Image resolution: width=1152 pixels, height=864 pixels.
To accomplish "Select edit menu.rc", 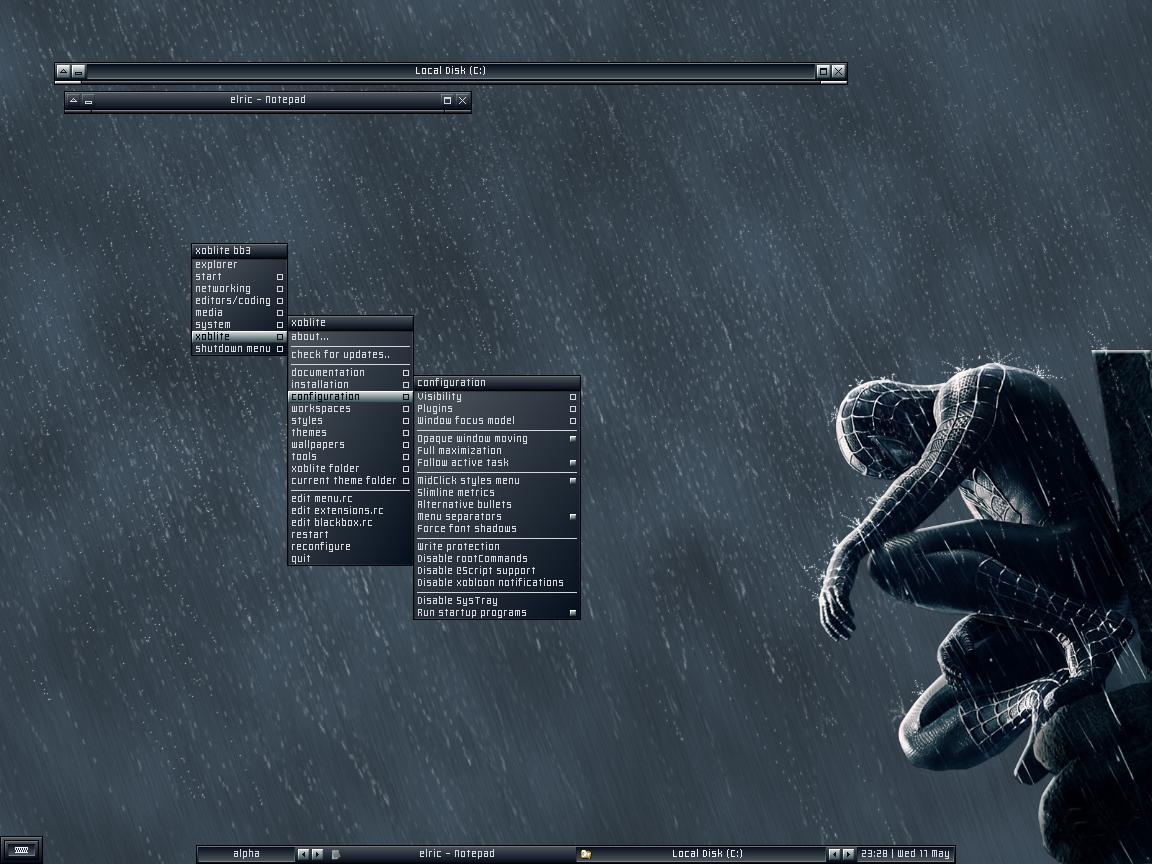I will pos(350,499).
